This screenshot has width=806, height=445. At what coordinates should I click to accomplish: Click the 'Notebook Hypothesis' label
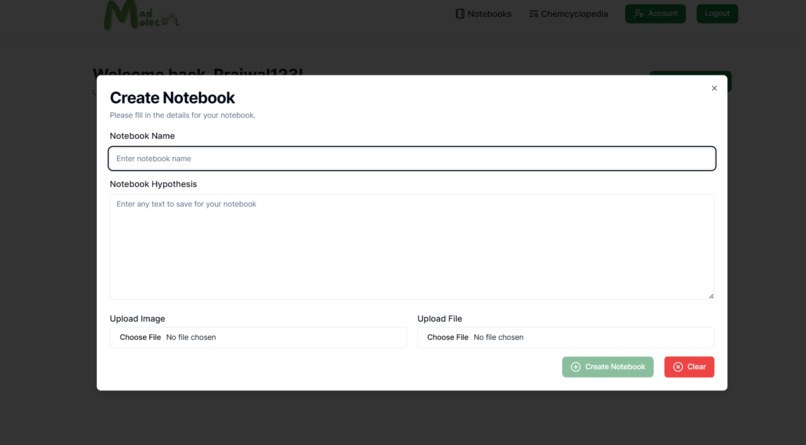153,184
